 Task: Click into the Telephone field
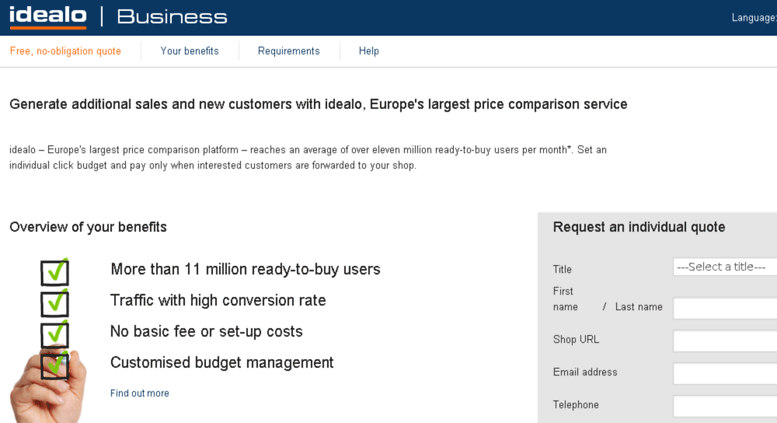point(724,407)
